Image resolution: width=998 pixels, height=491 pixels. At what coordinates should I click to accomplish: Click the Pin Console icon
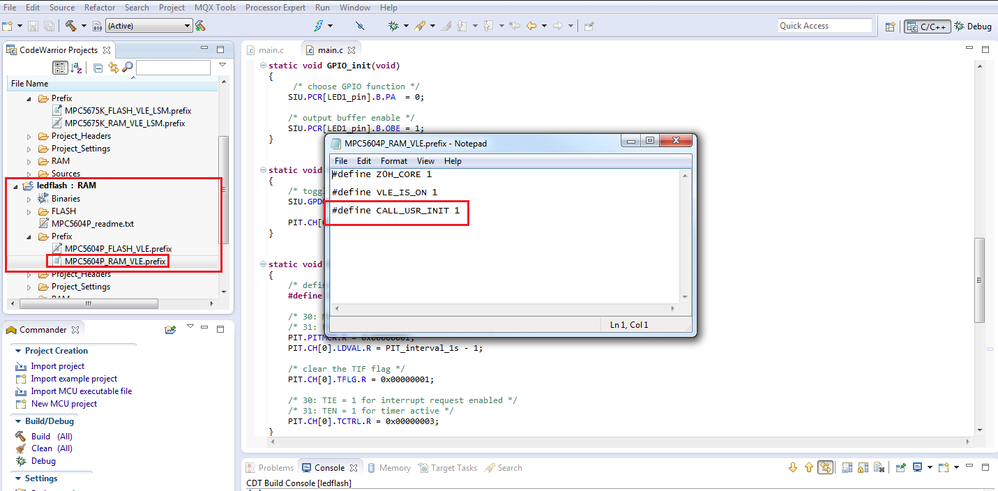(901, 467)
